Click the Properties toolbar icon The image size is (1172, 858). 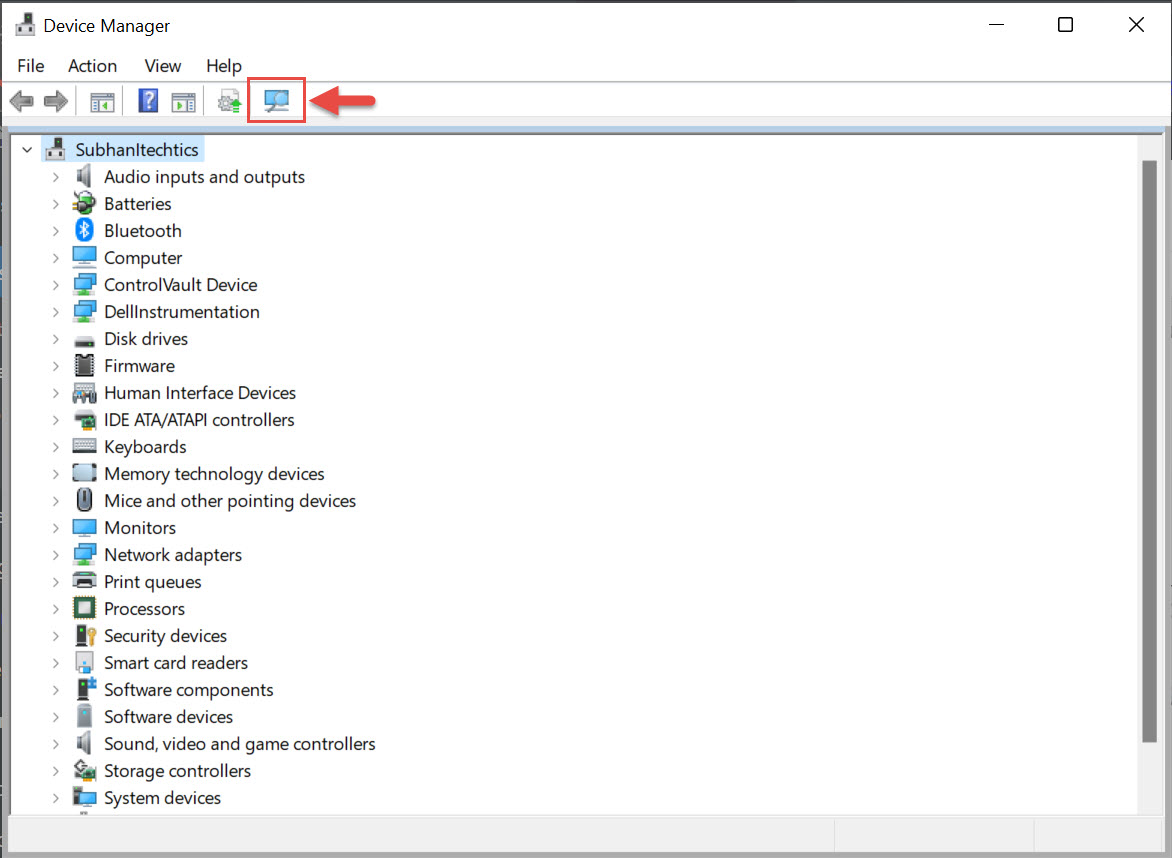click(181, 100)
